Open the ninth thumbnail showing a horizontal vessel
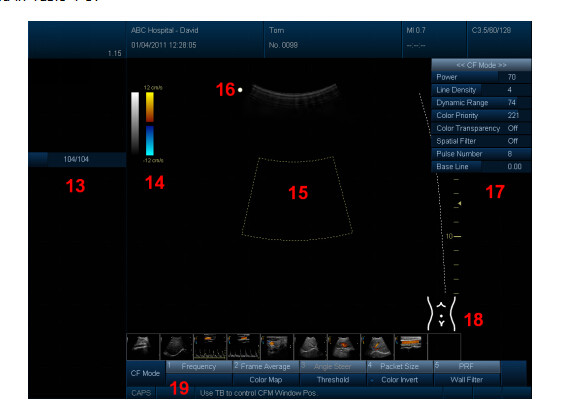This screenshot has height=417, width=588. click(410, 347)
